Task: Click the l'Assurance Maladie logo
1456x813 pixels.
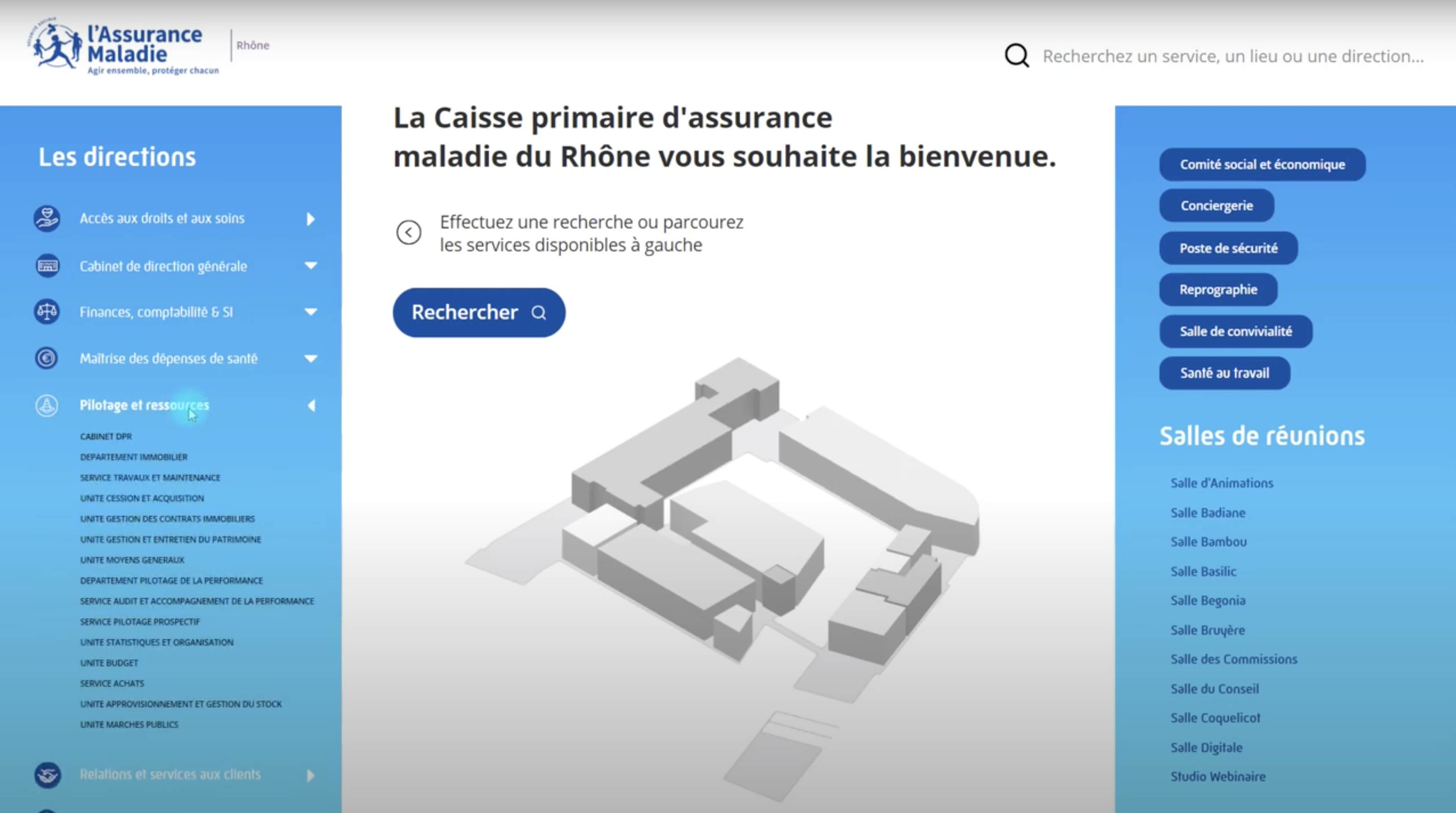Action: [x=123, y=48]
